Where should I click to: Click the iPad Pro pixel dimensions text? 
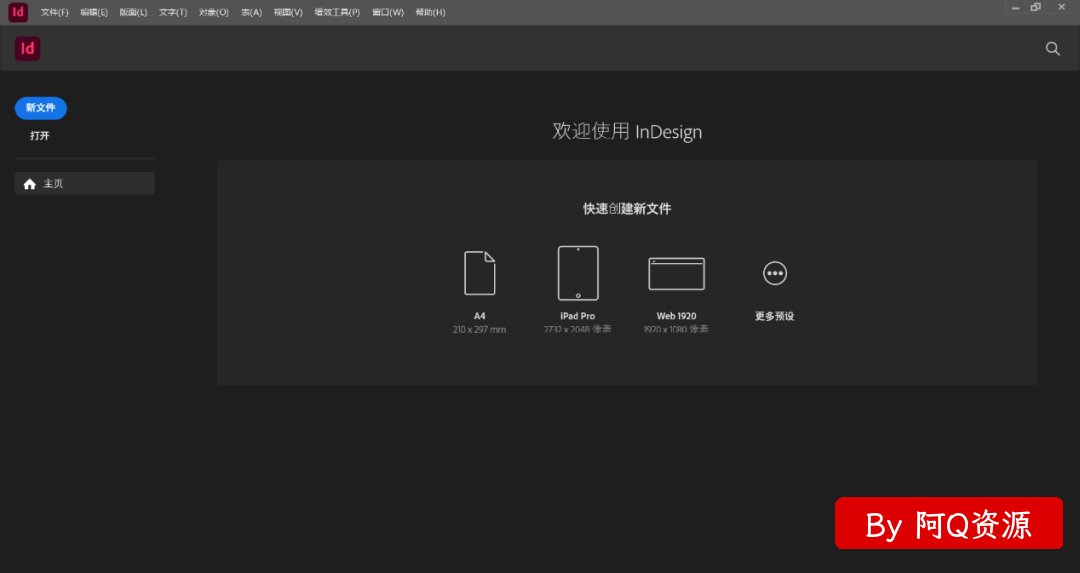(x=578, y=329)
